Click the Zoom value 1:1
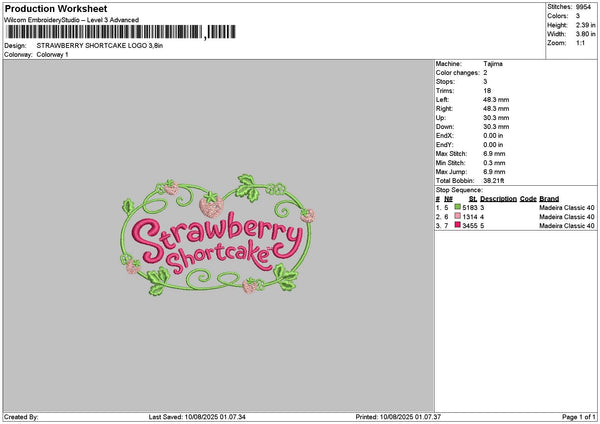Image resolution: width=600 pixels, height=424 pixels. 580,43
